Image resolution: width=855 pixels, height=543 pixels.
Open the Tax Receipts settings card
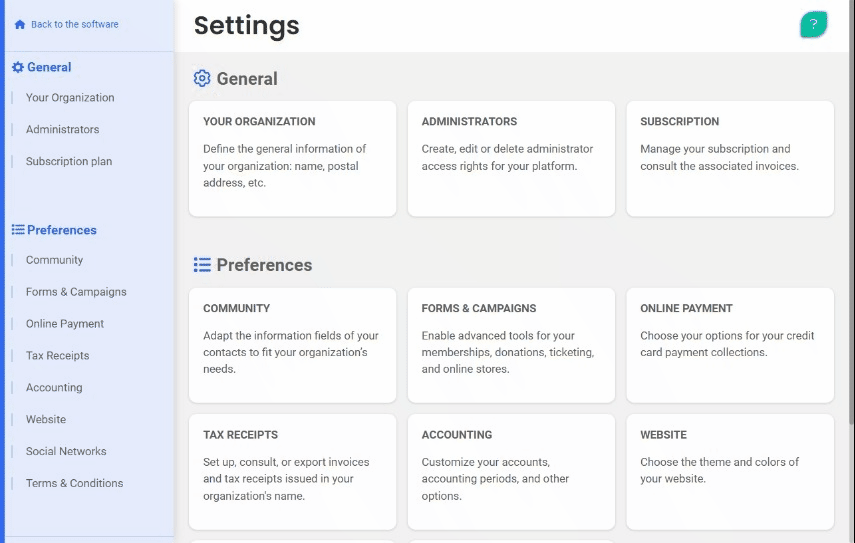click(292, 471)
